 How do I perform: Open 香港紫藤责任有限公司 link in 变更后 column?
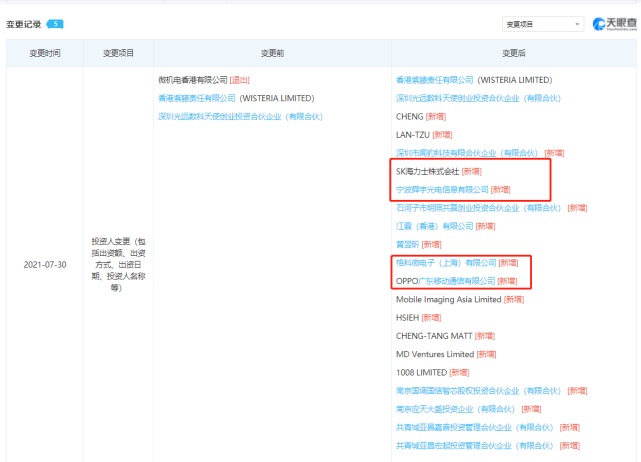[x=435, y=80]
